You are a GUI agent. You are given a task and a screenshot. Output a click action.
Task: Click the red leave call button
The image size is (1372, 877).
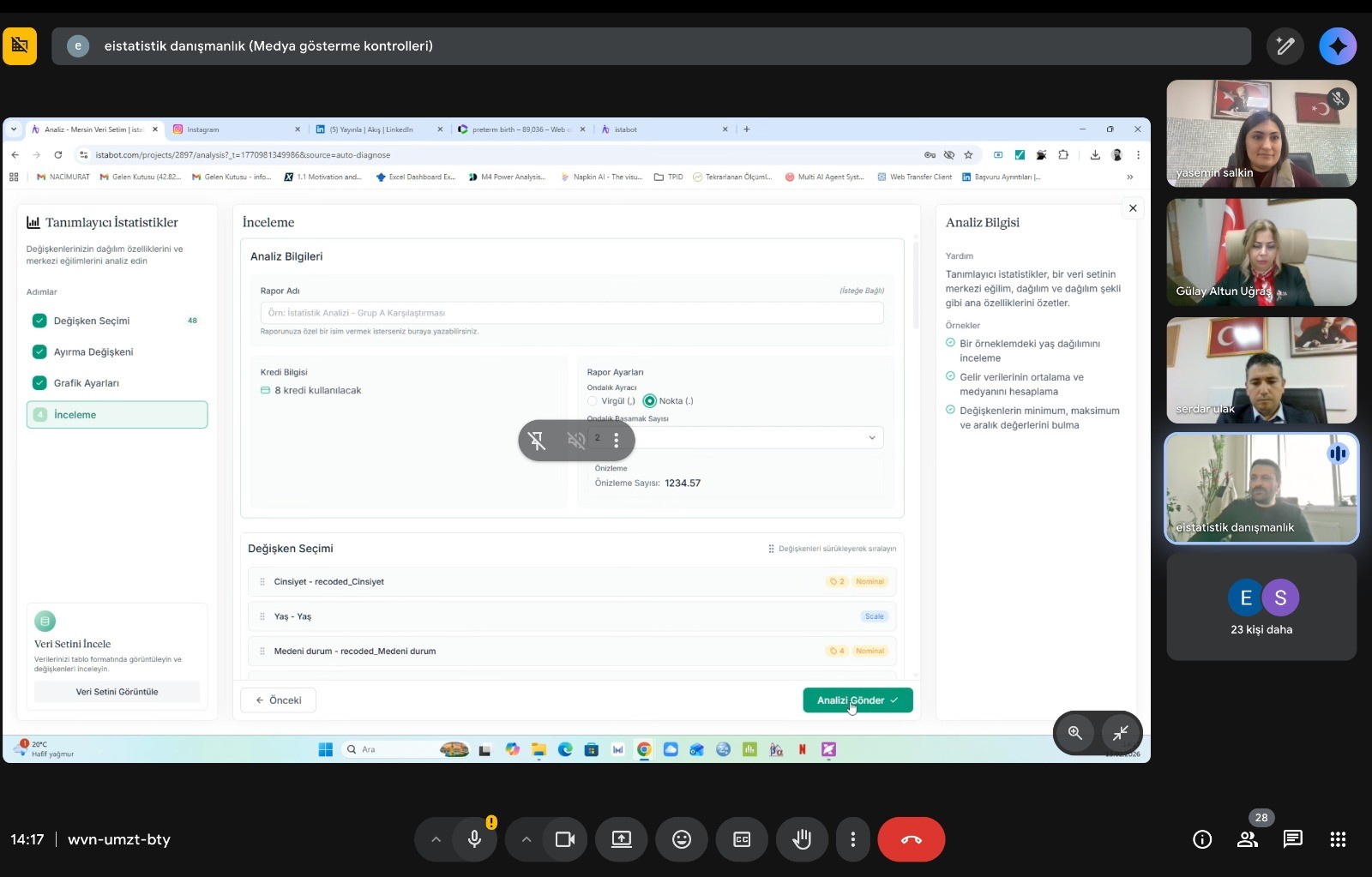click(x=911, y=839)
